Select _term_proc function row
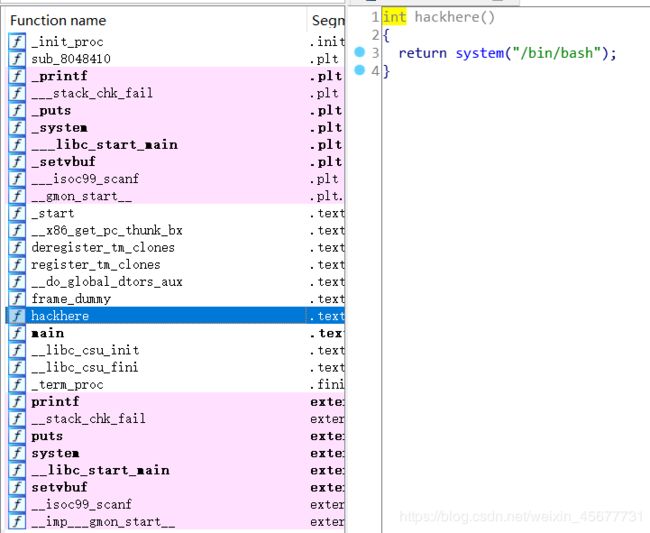 (x=176, y=385)
